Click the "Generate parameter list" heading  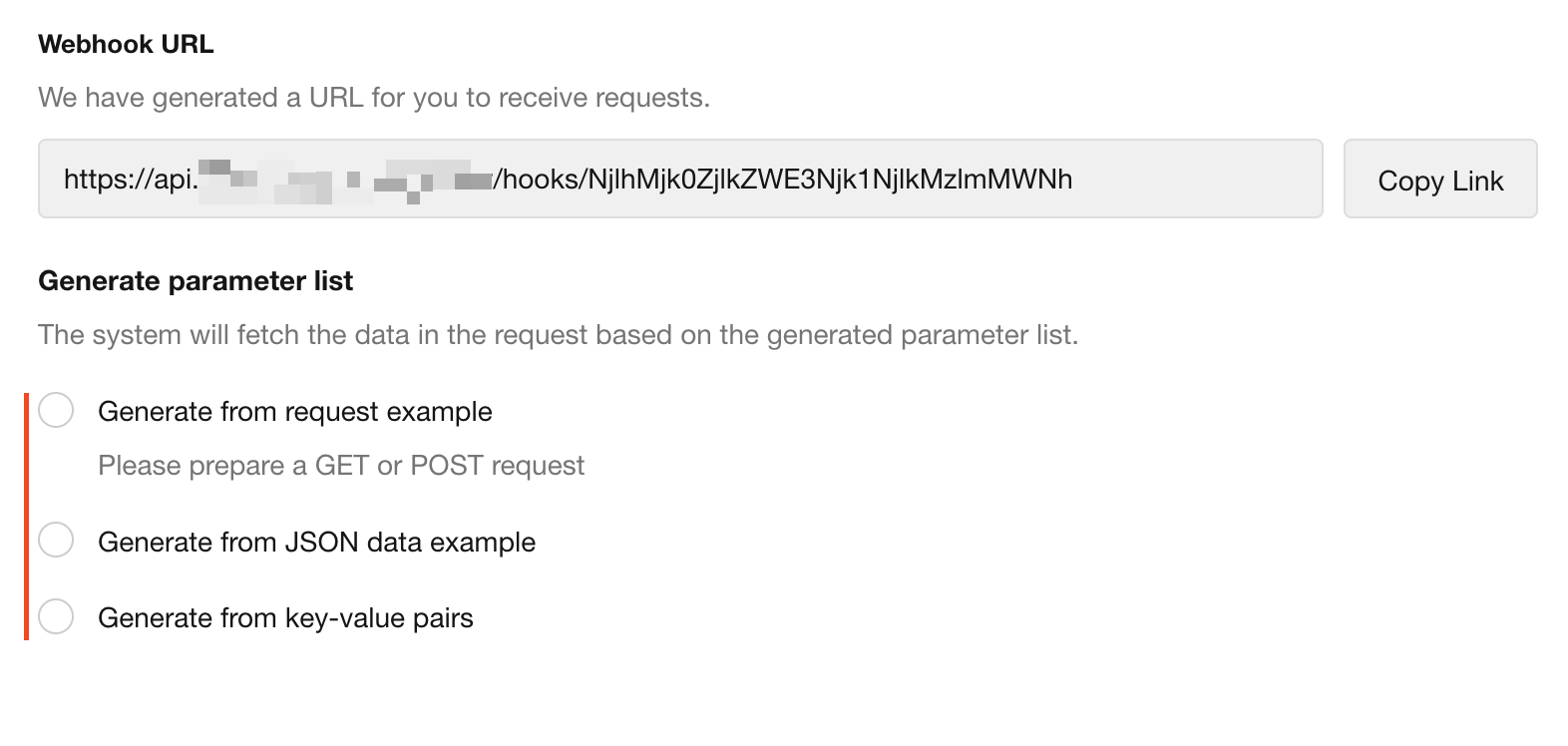(196, 281)
